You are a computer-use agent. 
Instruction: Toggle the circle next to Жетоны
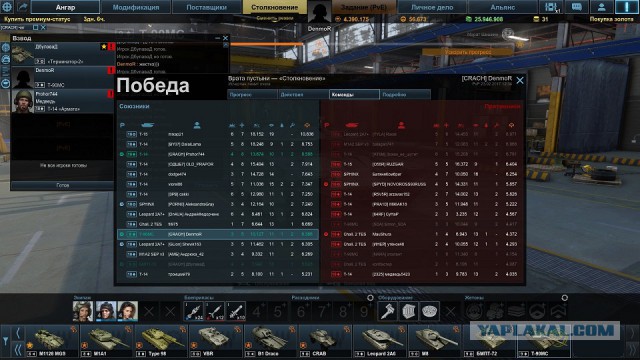click(x=564, y=298)
